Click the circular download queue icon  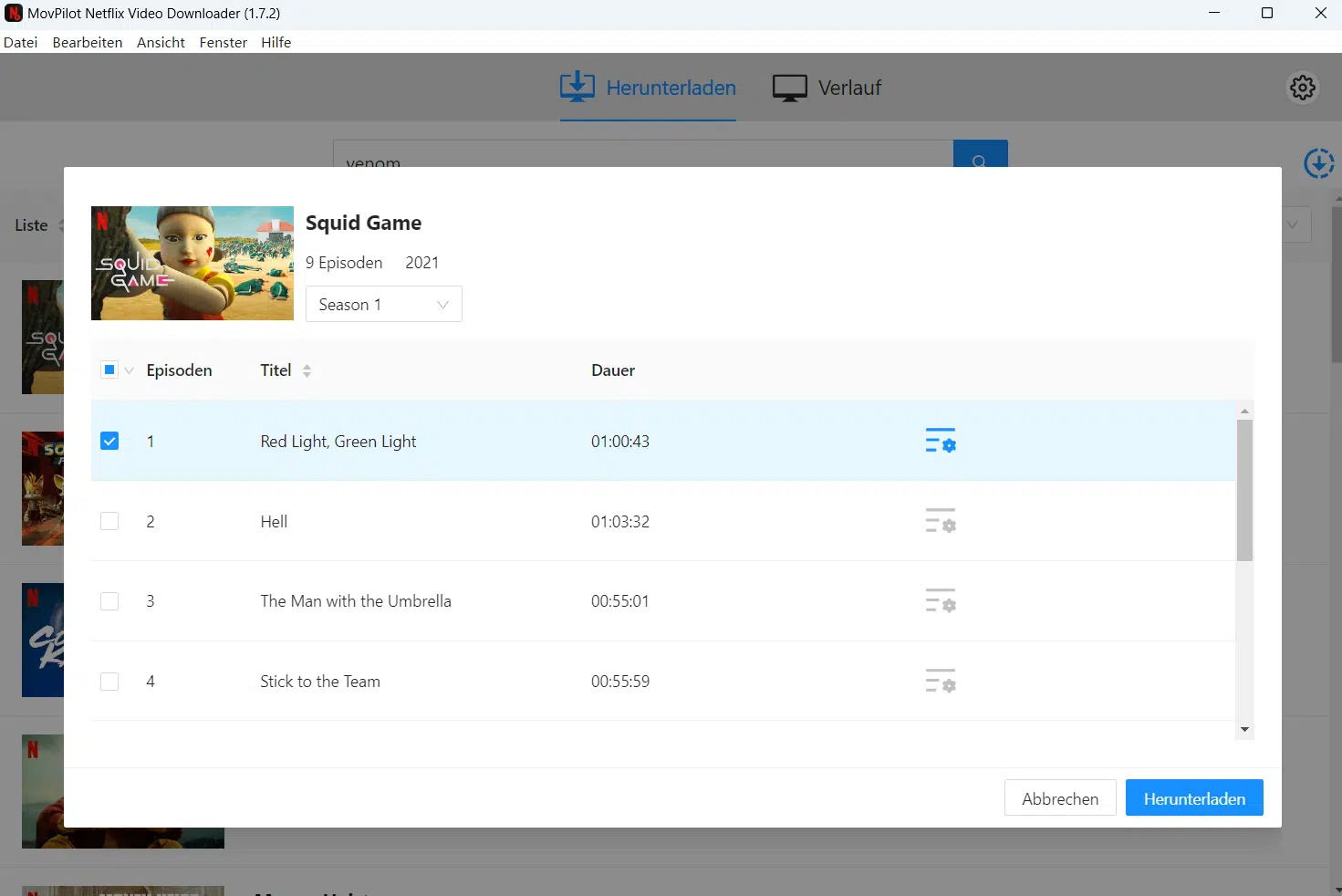coord(1319,164)
